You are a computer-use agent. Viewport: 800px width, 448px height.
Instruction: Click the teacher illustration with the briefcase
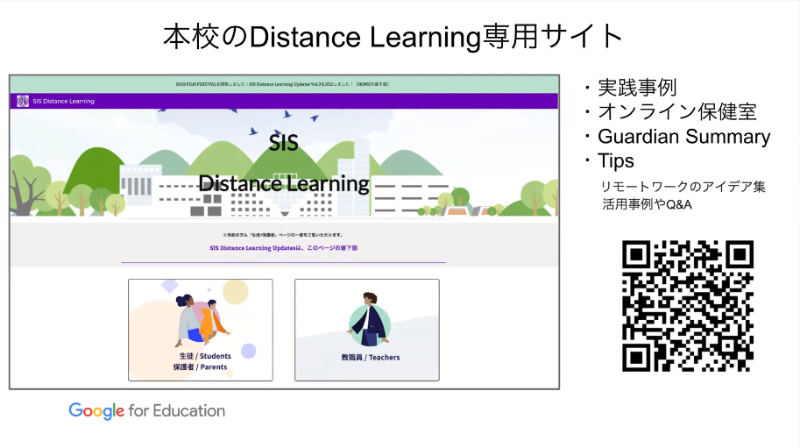(370, 320)
